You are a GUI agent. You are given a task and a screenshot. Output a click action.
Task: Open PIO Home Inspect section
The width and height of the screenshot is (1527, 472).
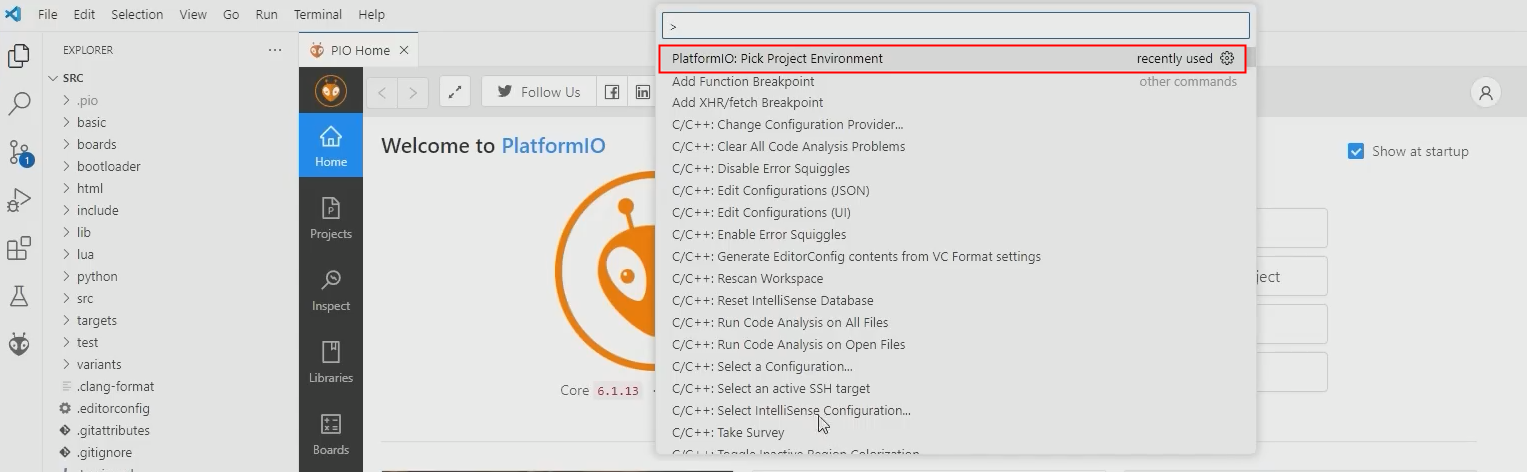pos(331,290)
